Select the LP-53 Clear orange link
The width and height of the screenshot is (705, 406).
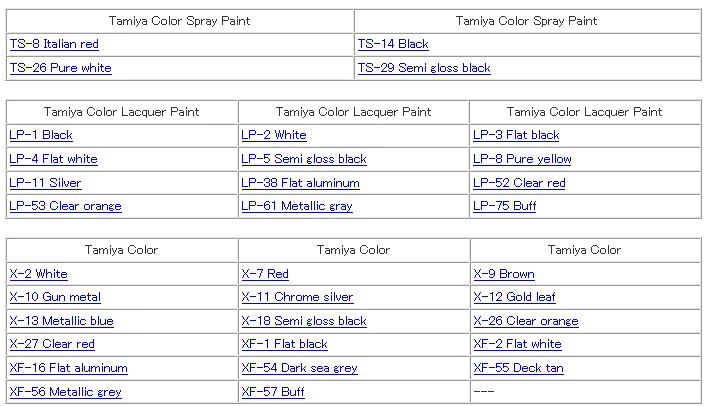pos(65,206)
